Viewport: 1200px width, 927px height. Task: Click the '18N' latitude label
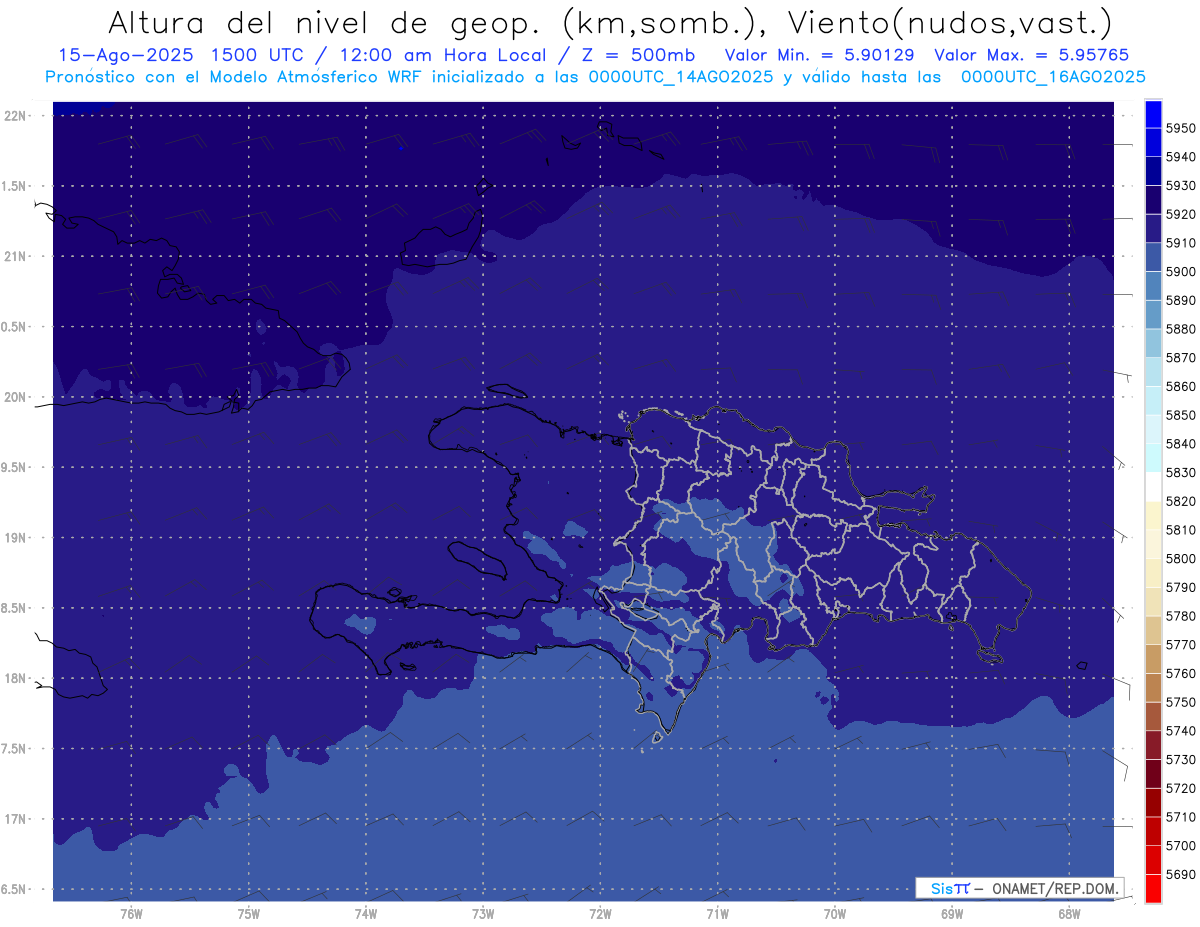[15, 678]
